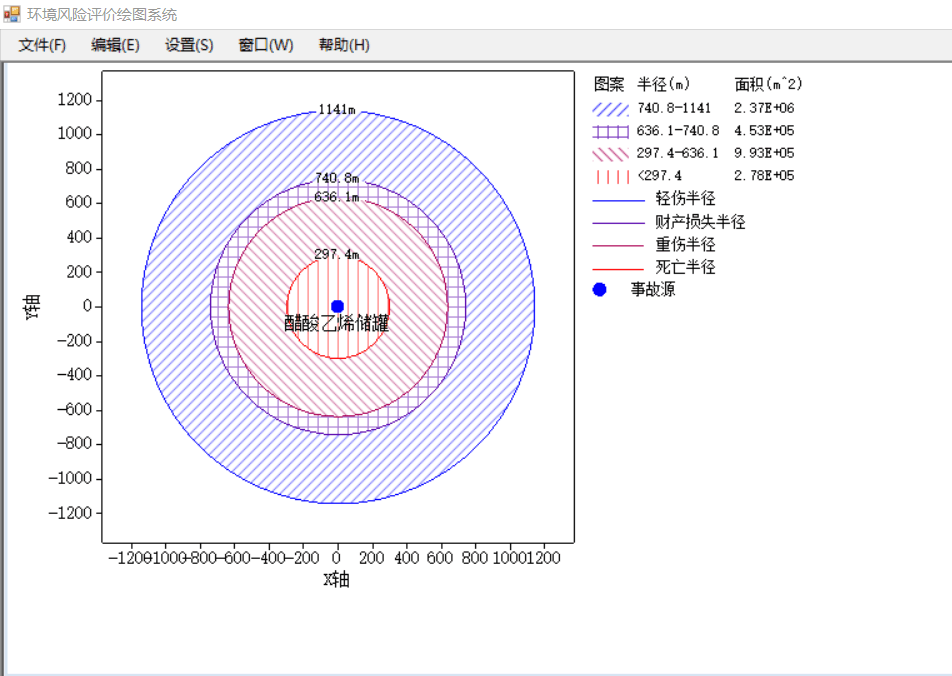Click the 740.8m radius label
The image size is (952, 676).
337,178
